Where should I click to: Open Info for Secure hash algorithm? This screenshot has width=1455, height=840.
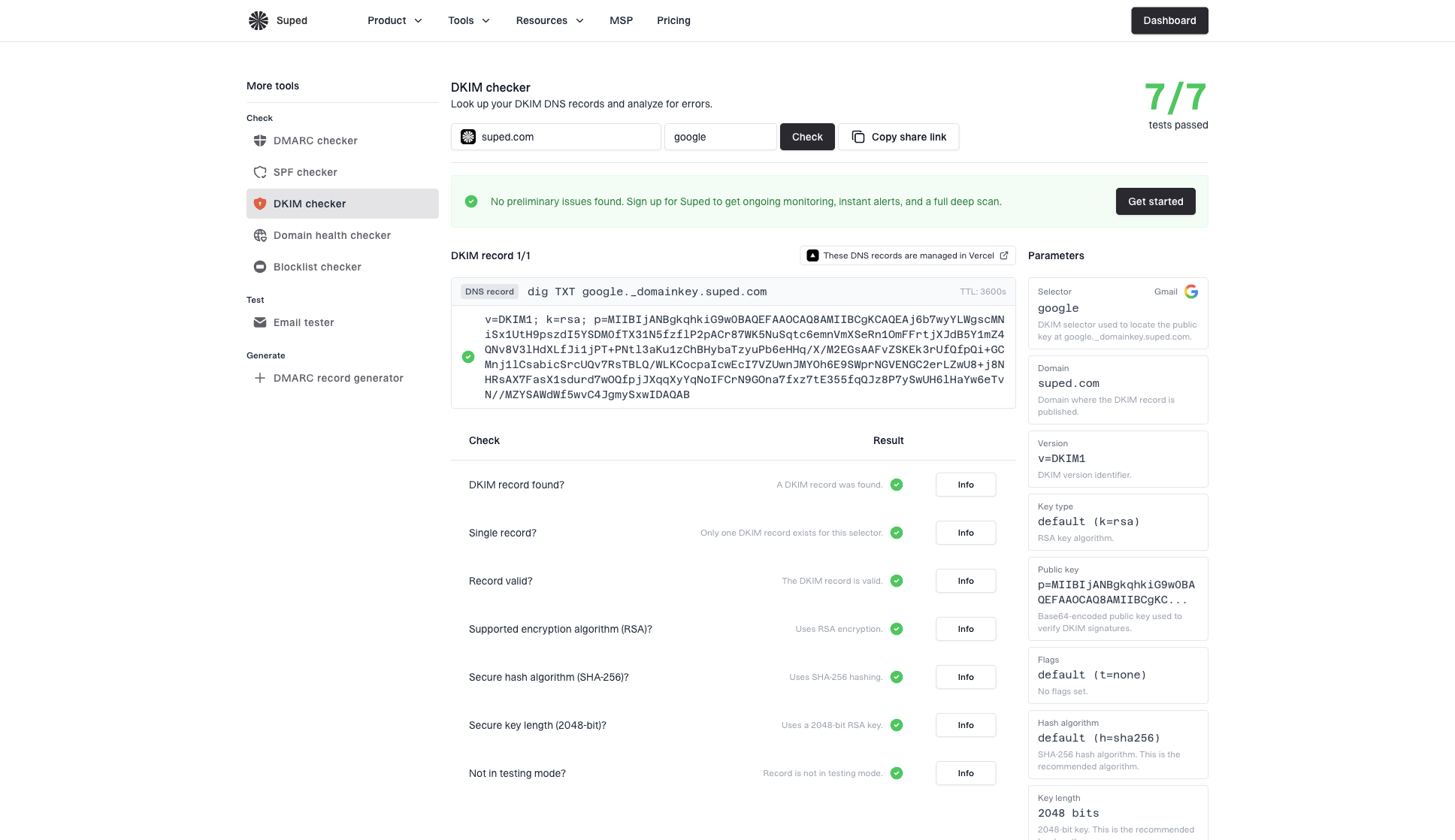click(966, 677)
